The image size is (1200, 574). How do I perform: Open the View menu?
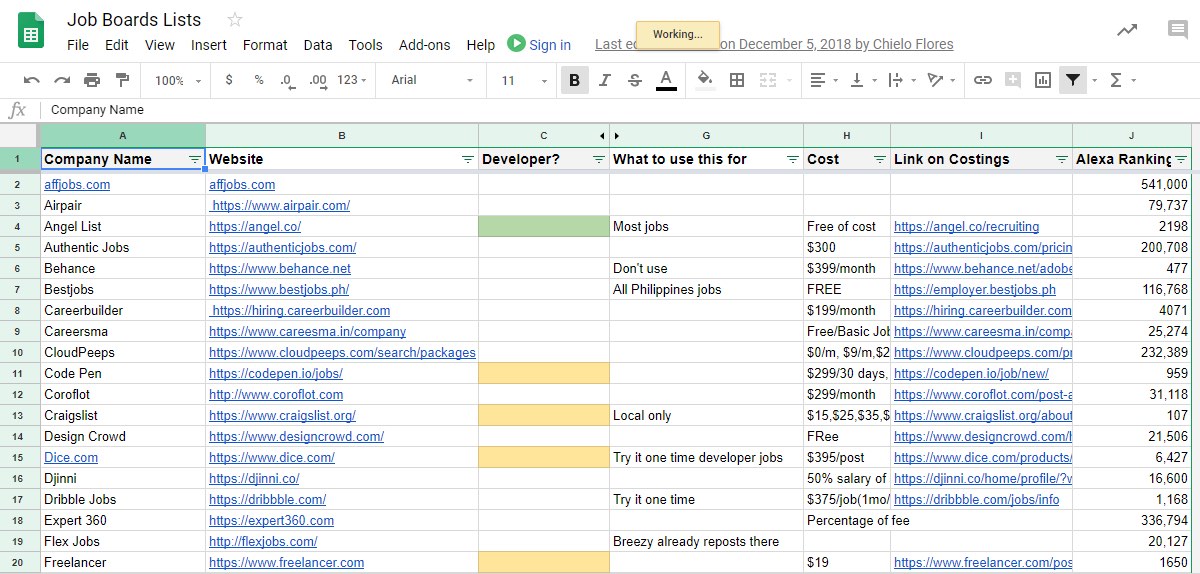coord(160,45)
